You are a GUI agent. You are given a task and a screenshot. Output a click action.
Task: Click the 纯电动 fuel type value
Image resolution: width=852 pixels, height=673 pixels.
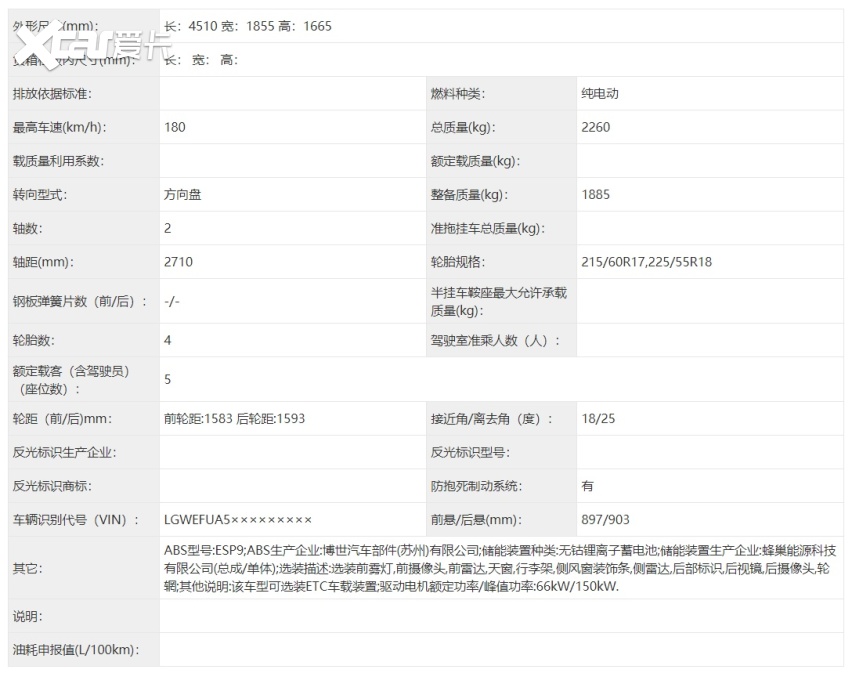point(600,94)
